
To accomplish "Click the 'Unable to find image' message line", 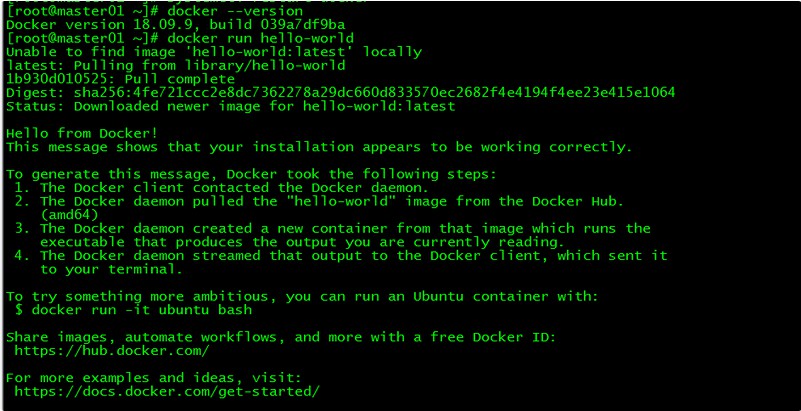I will pos(214,52).
